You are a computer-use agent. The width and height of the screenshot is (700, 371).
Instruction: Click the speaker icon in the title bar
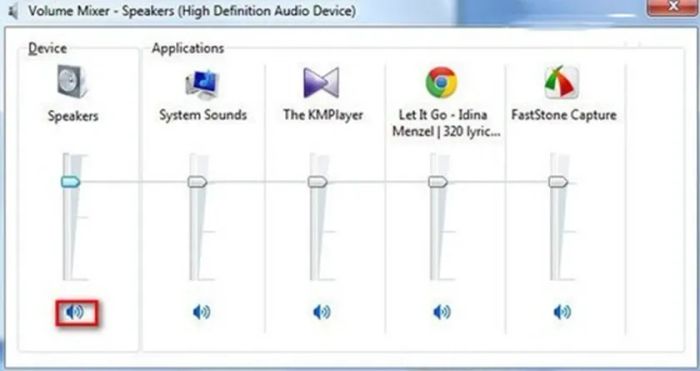[13, 11]
